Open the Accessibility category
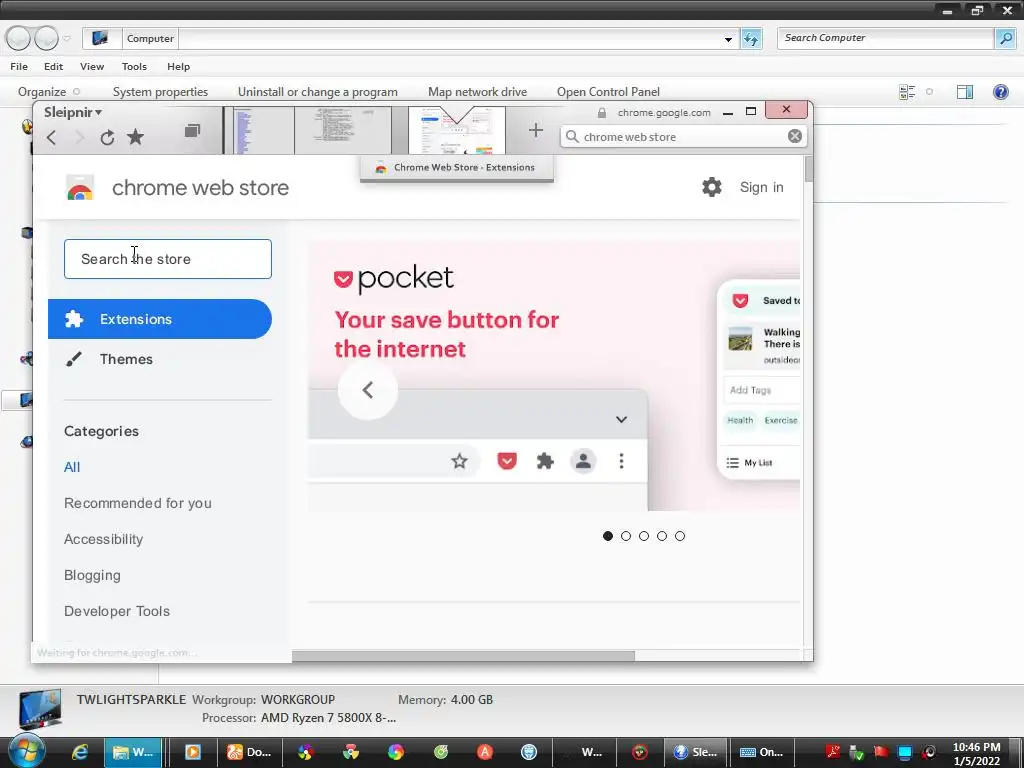 pyautogui.click(x=103, y=539)
